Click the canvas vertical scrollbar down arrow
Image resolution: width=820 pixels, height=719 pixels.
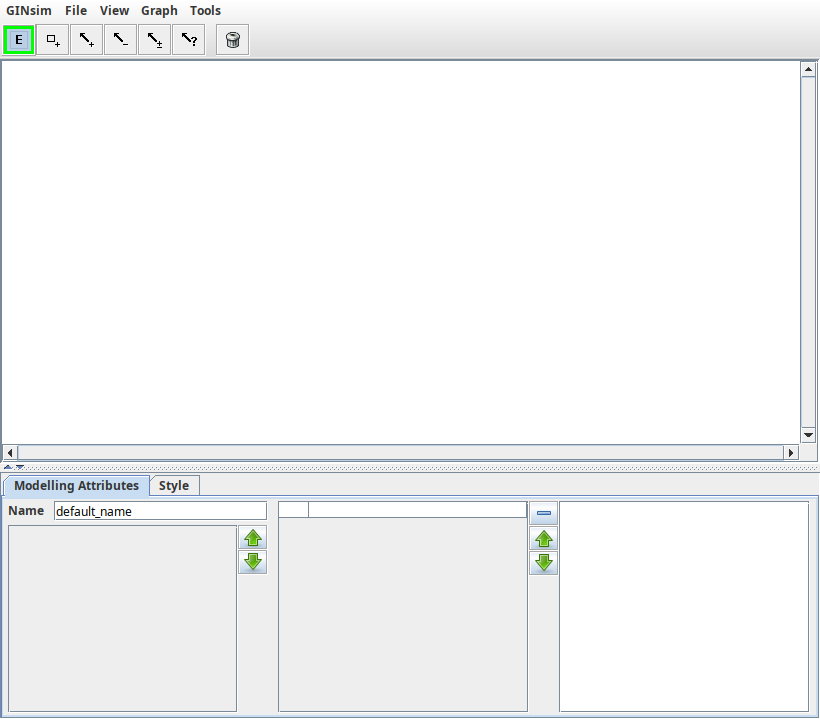pyautogui.click(x=809, y=435)
